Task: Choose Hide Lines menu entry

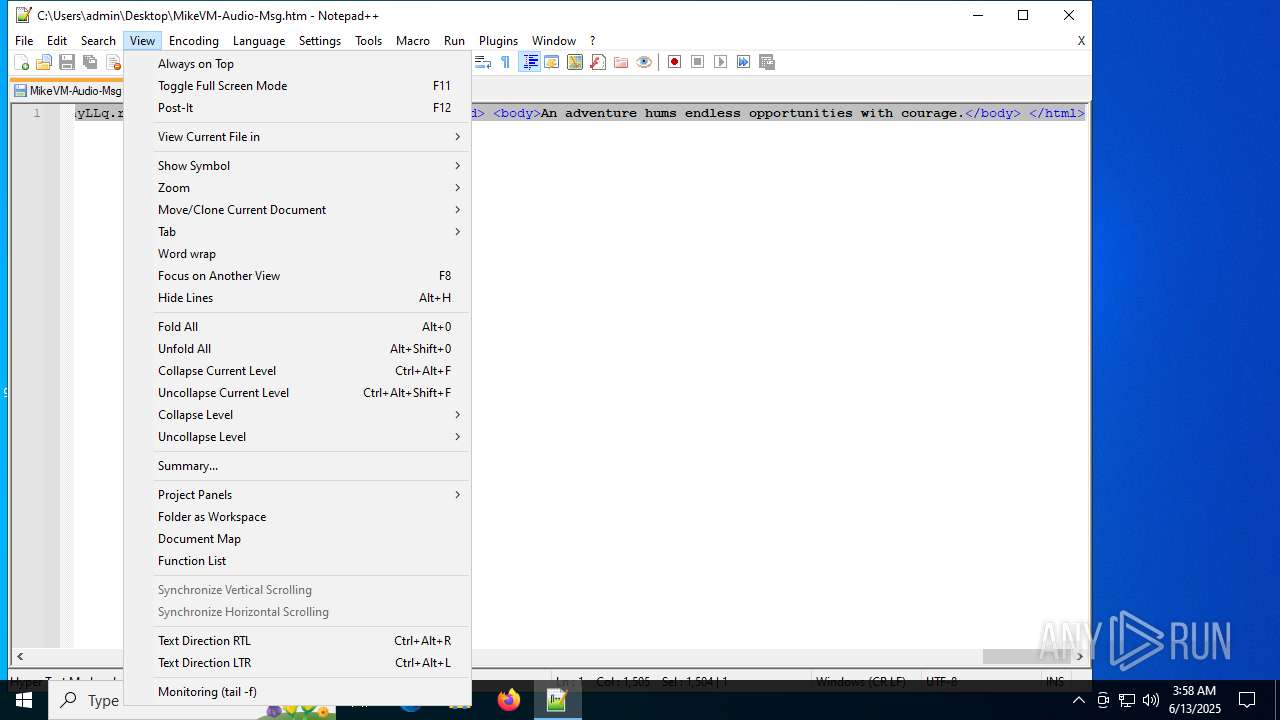Action: [x=297, y=298]
